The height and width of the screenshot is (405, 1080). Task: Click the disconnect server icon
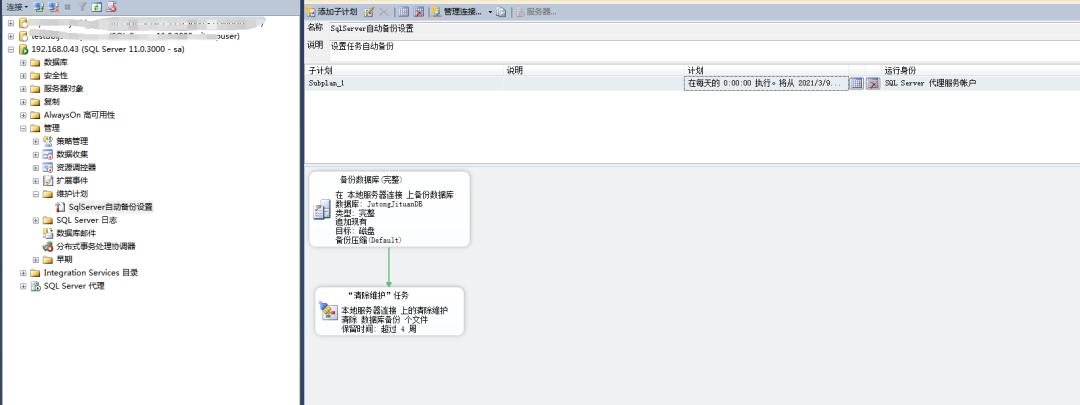coord(53,6)
